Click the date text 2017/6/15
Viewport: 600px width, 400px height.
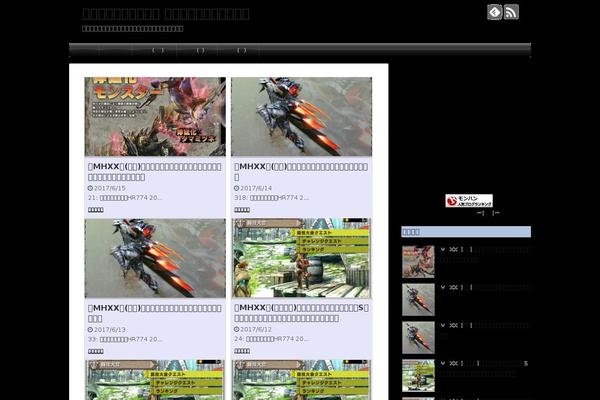coord(110,188)
